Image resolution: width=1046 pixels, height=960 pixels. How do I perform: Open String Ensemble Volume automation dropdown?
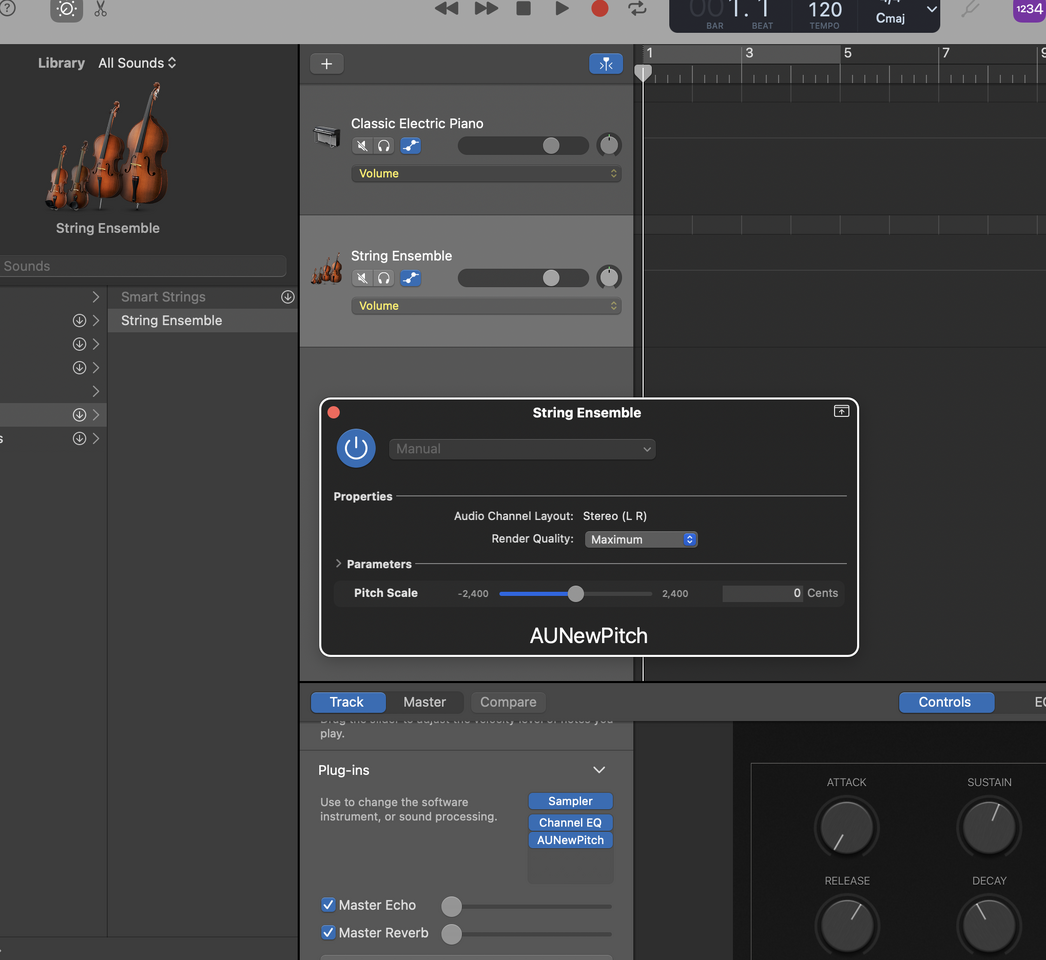pyautogui.click(x=486, y=306)
